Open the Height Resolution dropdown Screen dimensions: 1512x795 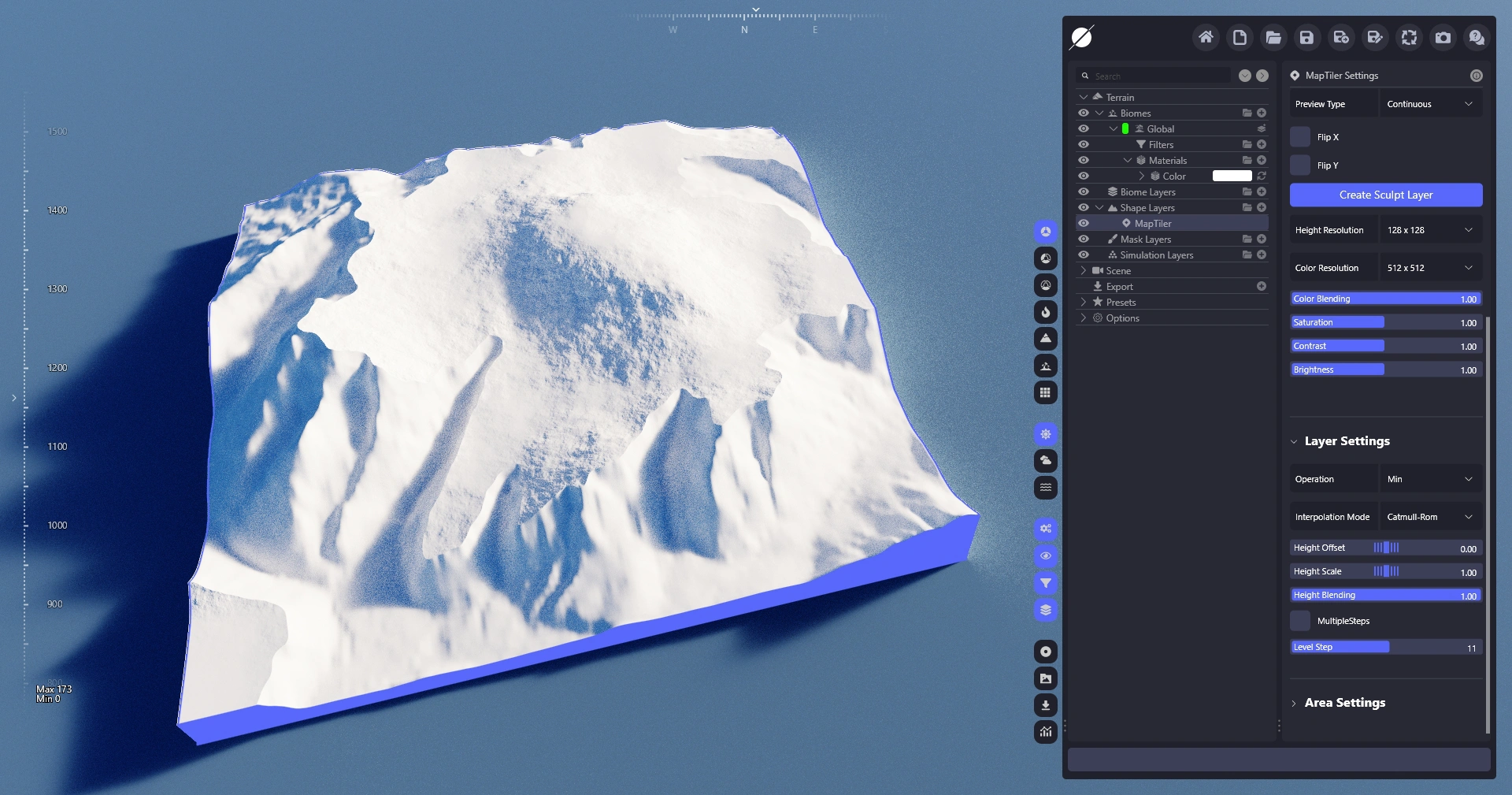[x=1429, y=230]
